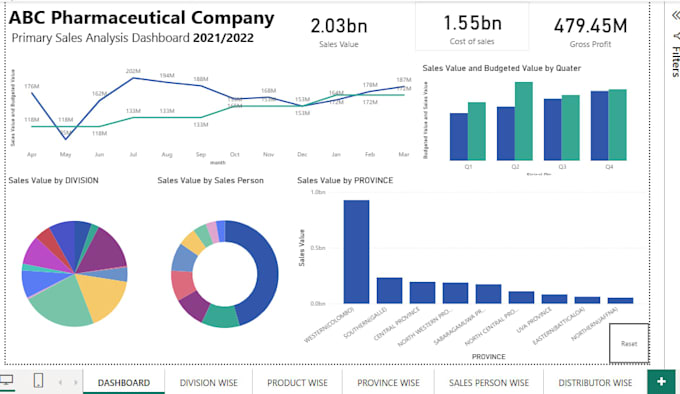Screen dimensions: 680x394
Task: Expand the Filters pane chevron
Action: coord(676,16)
